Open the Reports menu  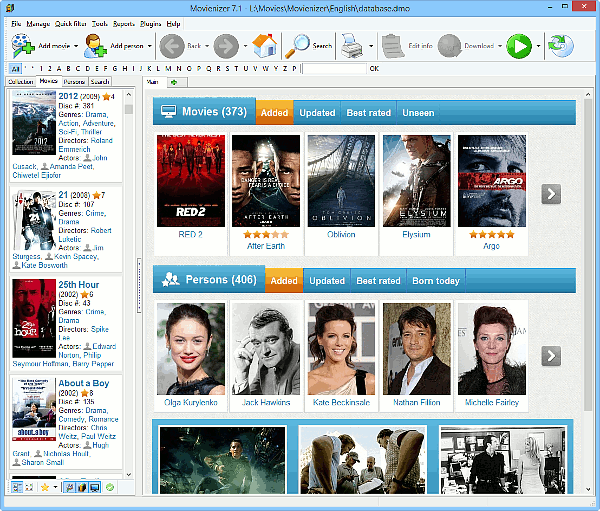coord(124,24)
